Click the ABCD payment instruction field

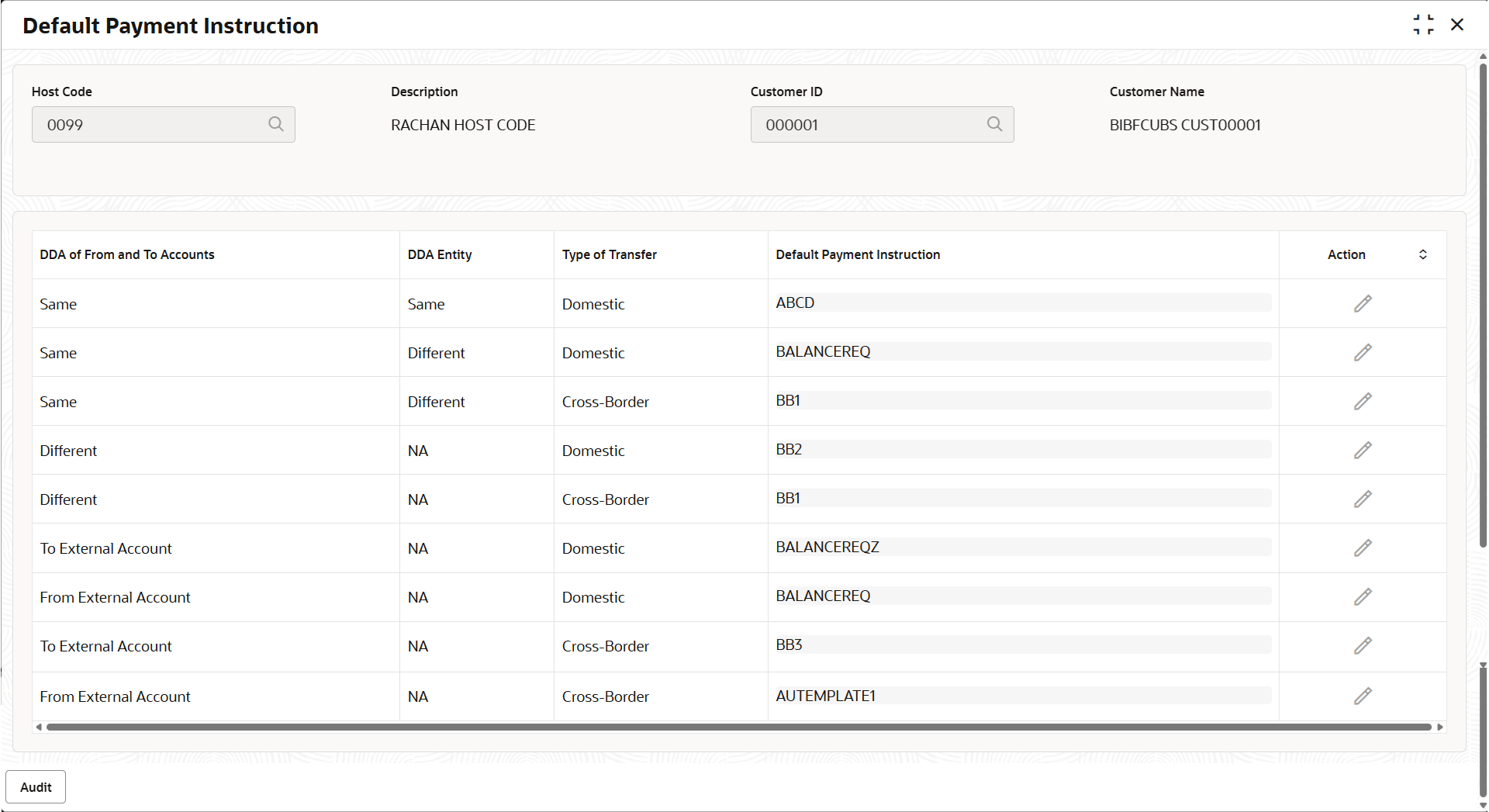click(1023, 302)
